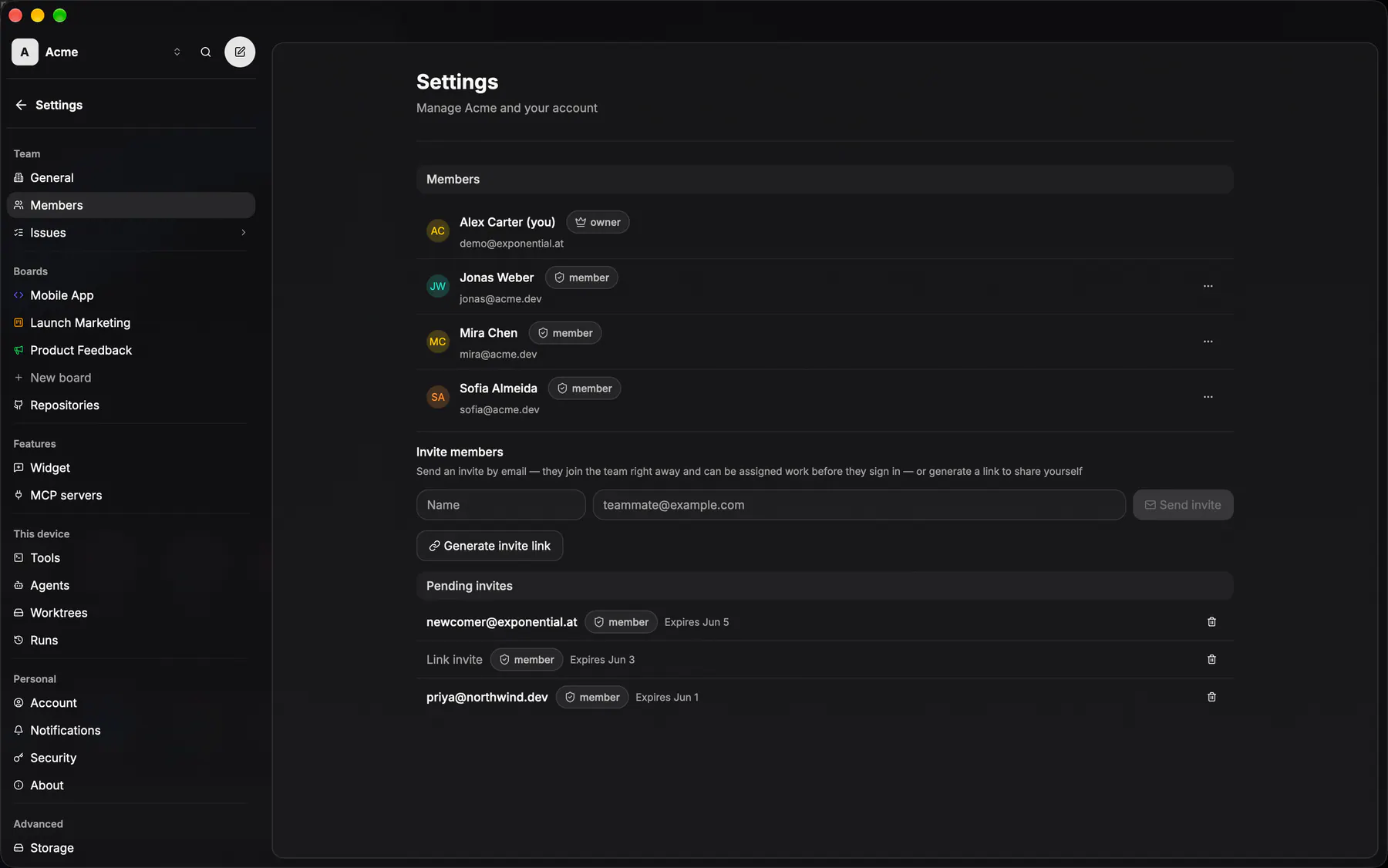Click the compose new issue icon
The image size is (1388, 868).
(x=240, y=52)
